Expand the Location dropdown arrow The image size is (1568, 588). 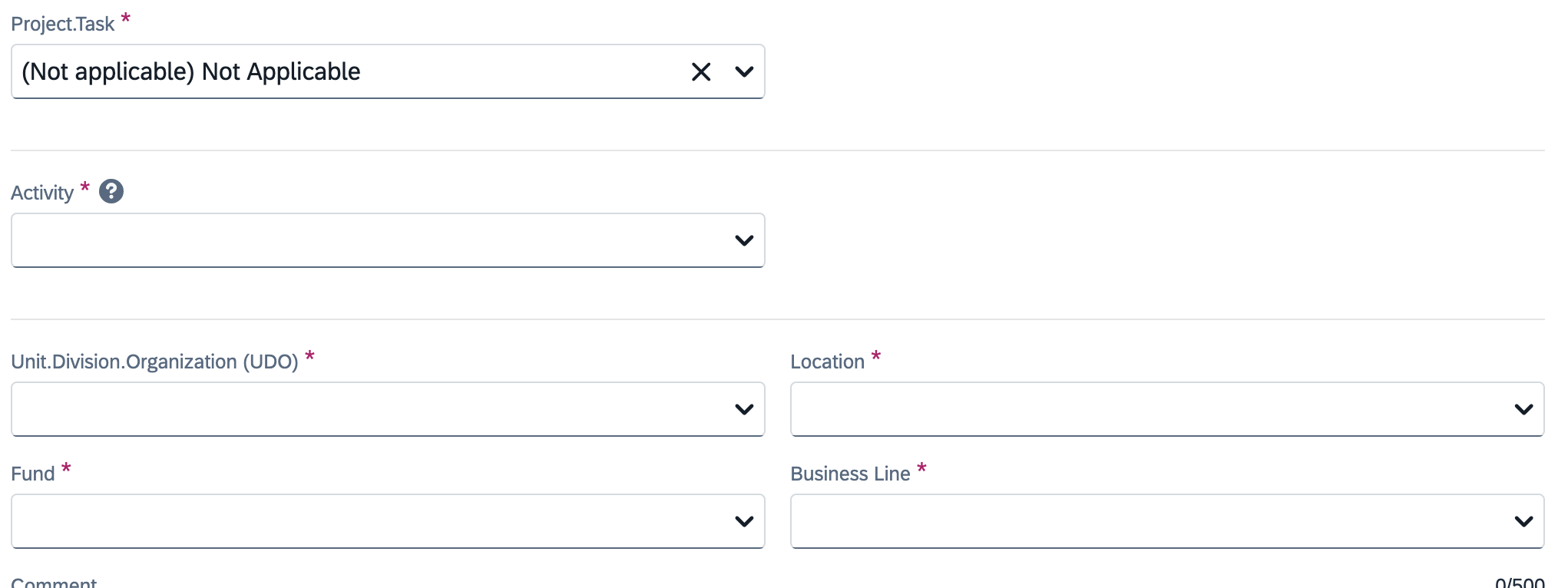[1523, 410]
